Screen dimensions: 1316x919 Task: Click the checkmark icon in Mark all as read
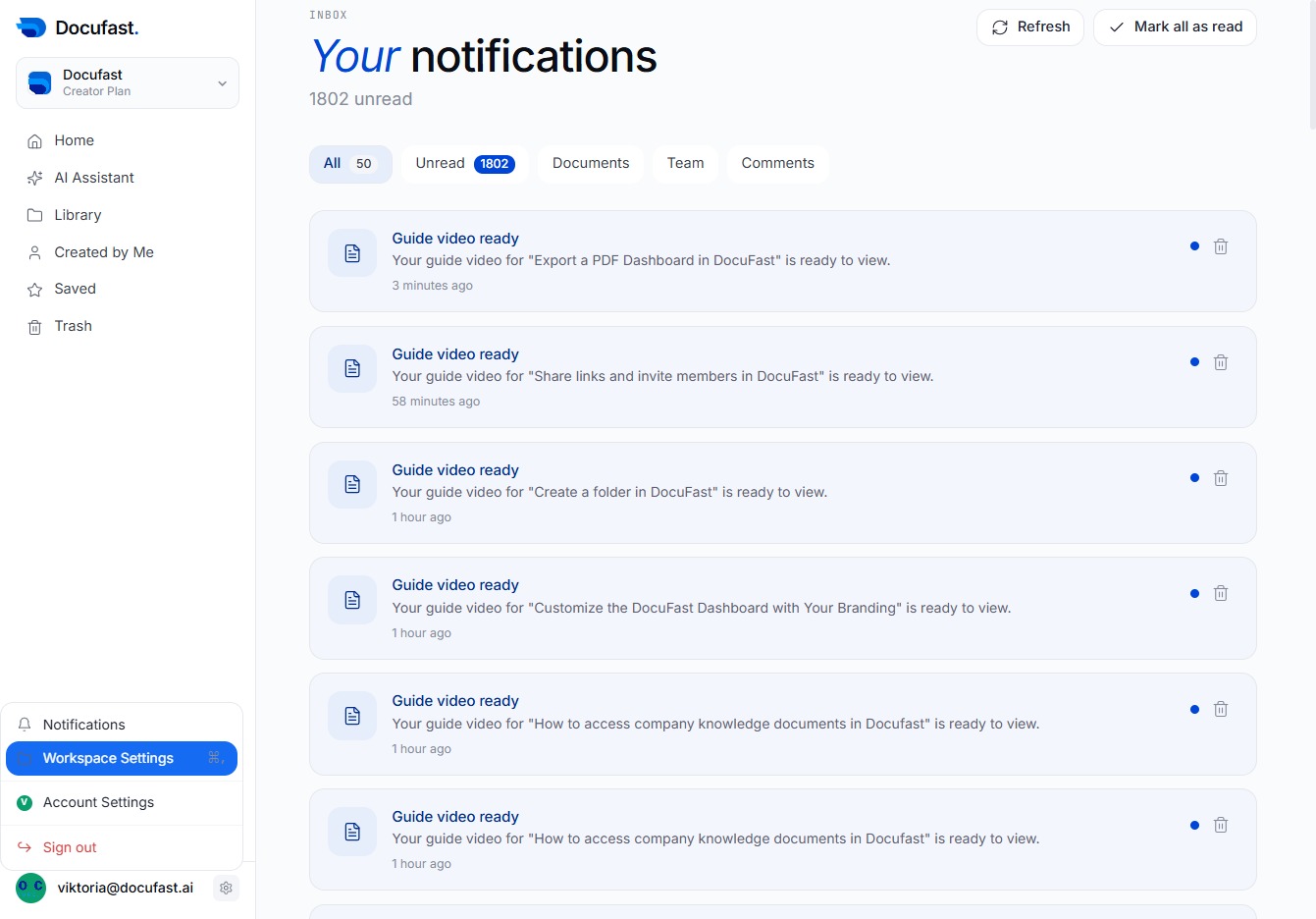point(1116,27)
